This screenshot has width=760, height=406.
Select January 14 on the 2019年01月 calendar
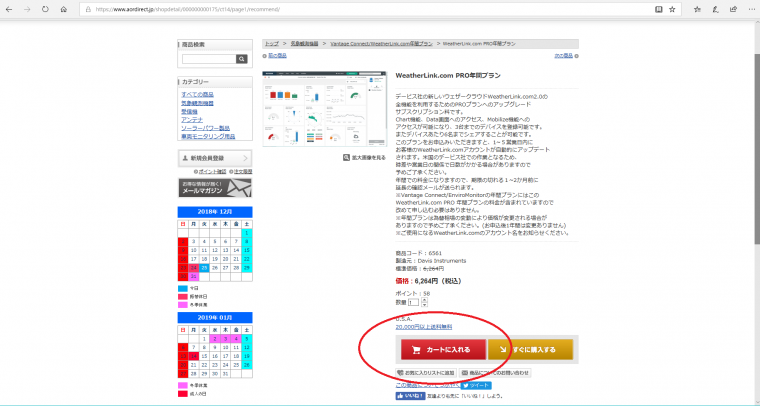coord(193,356)
